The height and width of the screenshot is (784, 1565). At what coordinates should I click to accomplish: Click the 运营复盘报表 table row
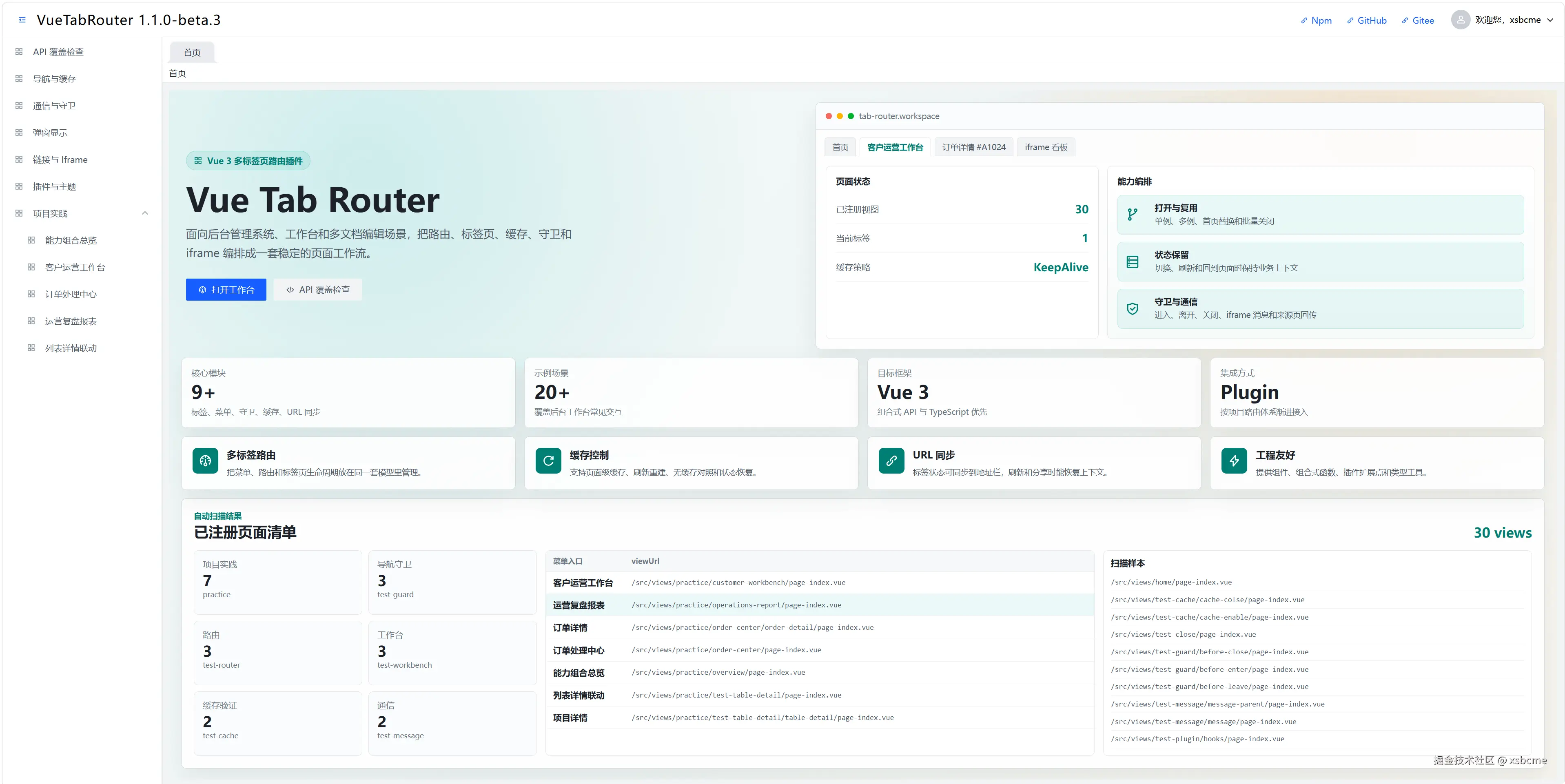(x=820, y=605)
